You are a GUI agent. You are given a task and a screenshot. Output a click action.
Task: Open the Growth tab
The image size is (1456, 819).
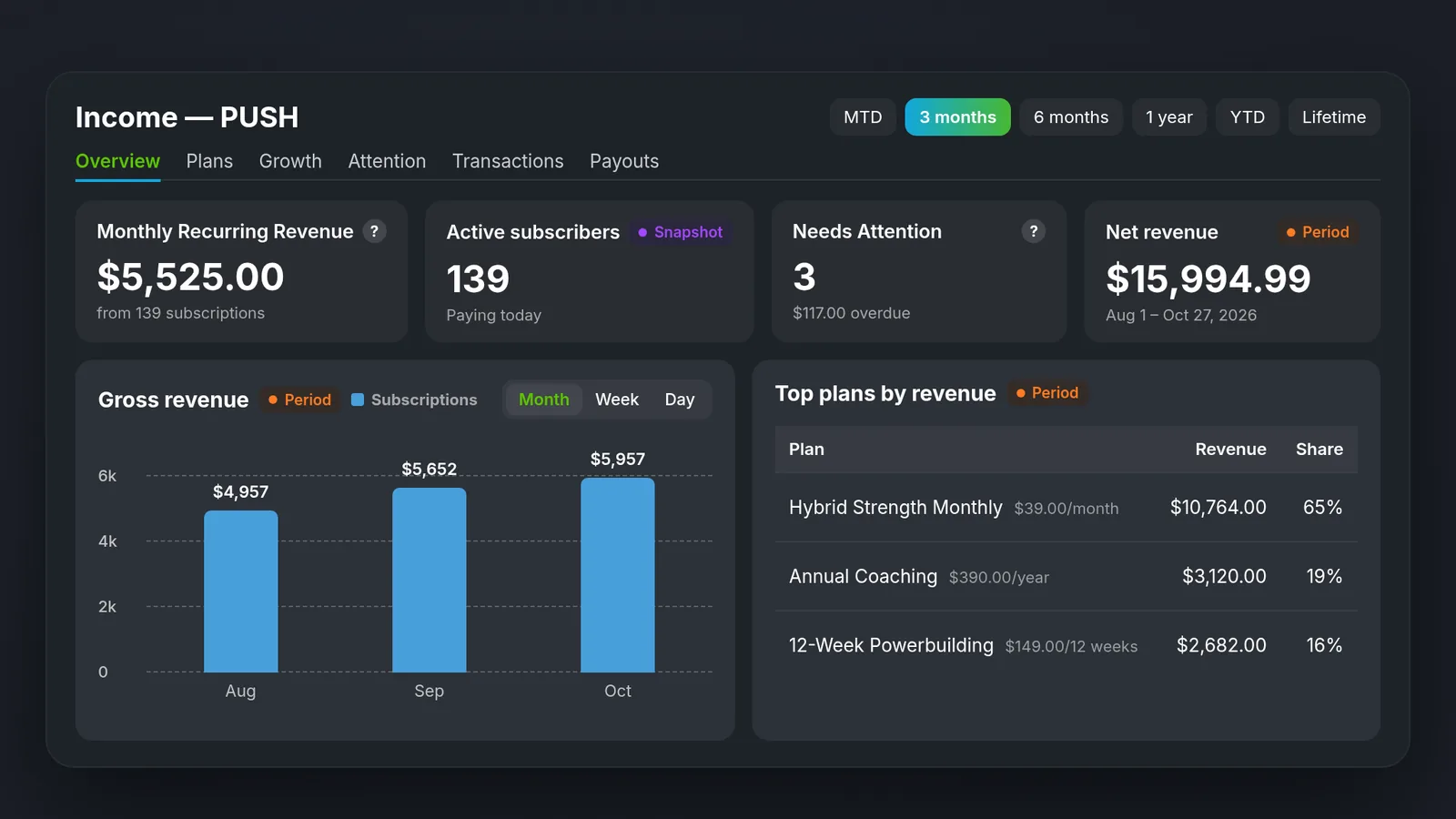[290, 161]
